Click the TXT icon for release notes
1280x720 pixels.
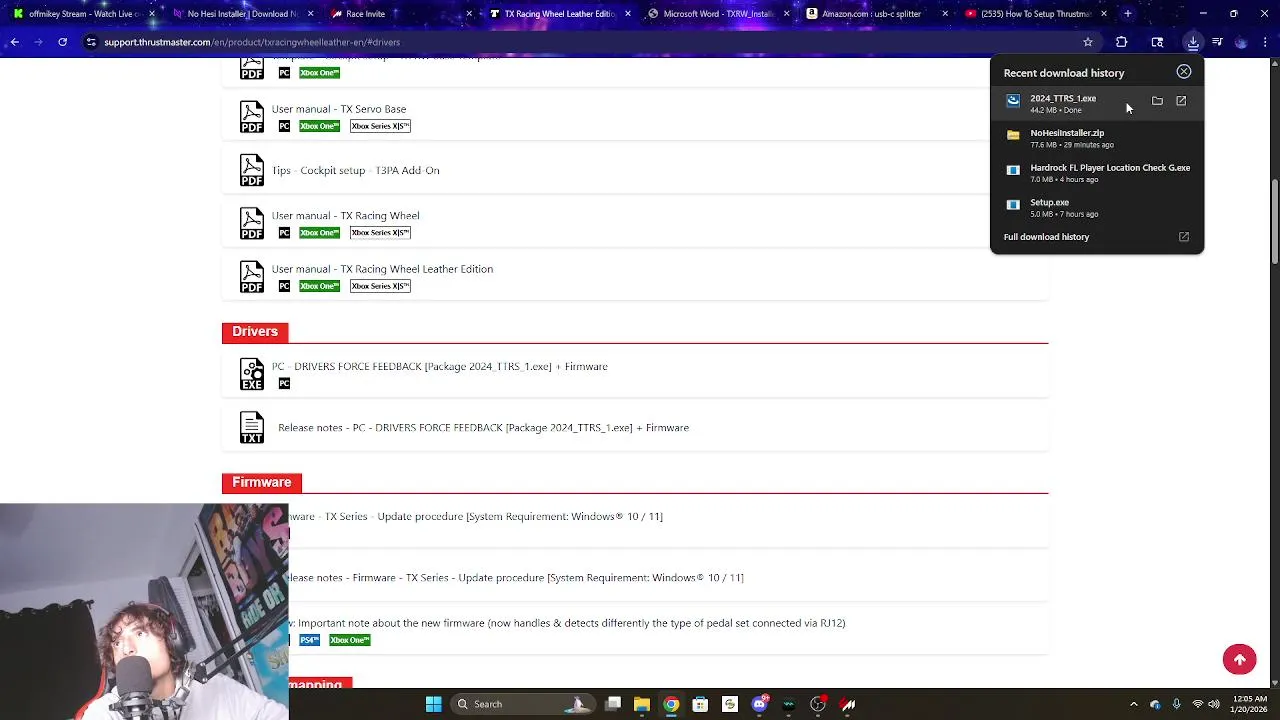pyautogui.click(x=252, y=427)
